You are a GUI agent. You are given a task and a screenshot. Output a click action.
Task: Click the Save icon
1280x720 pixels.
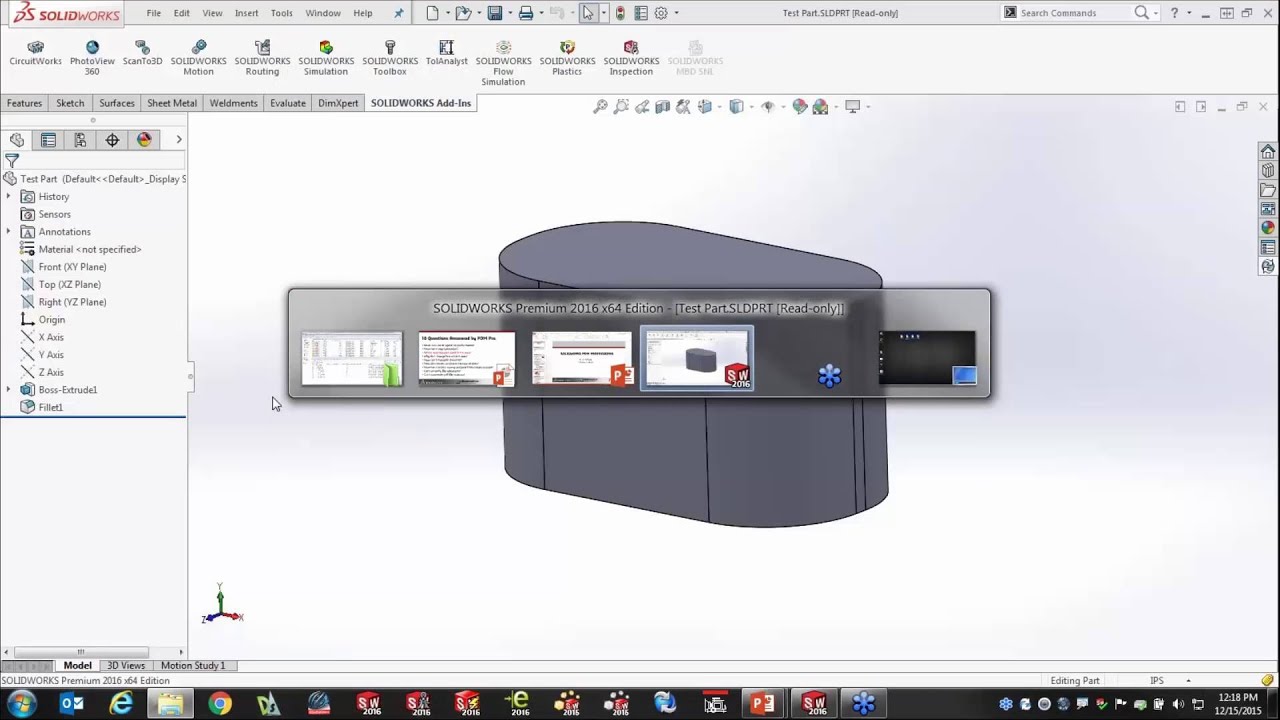[x=494, y=13]
